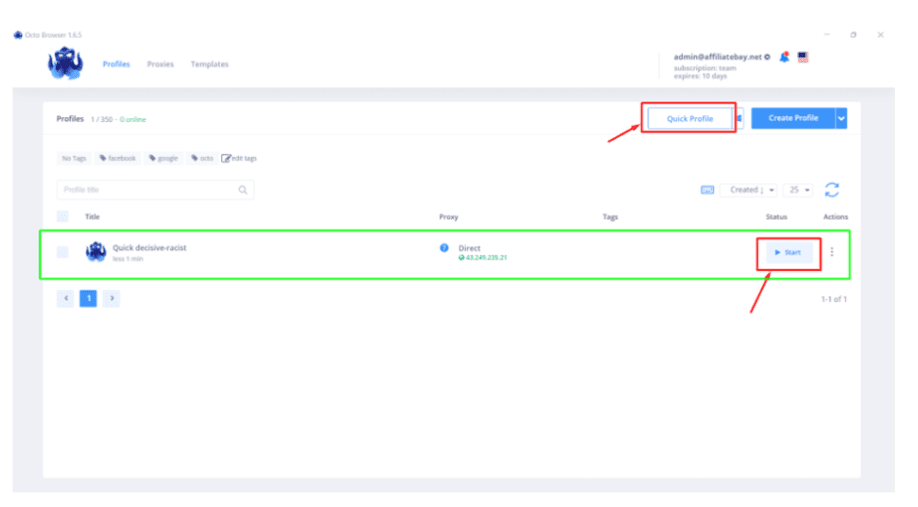Click the blue proxy info icon

[x=445, y=247]
